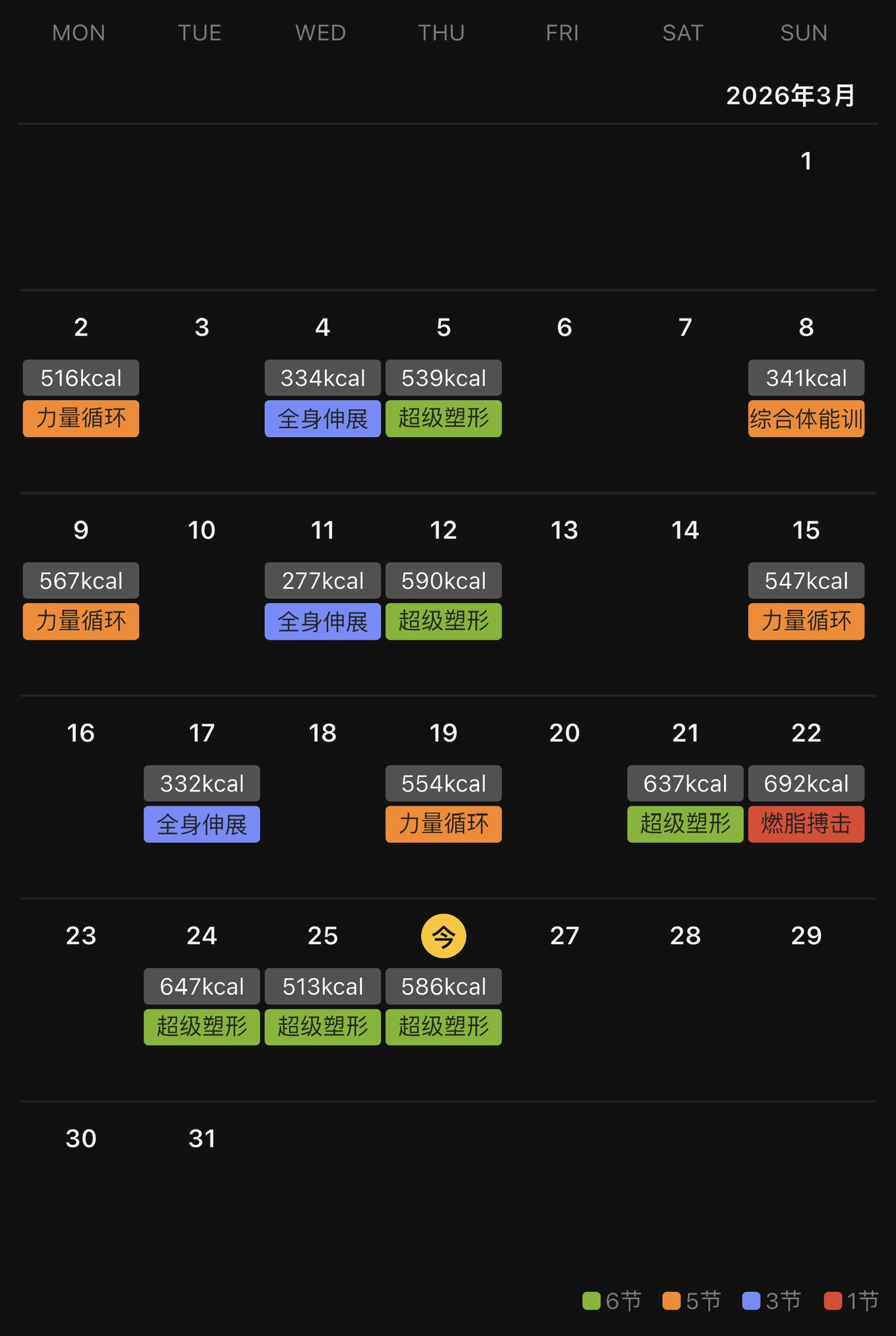This screenshot has height=1336, width=896.
Task: Open the 2026年3月 month title
Action: point(790,96)
